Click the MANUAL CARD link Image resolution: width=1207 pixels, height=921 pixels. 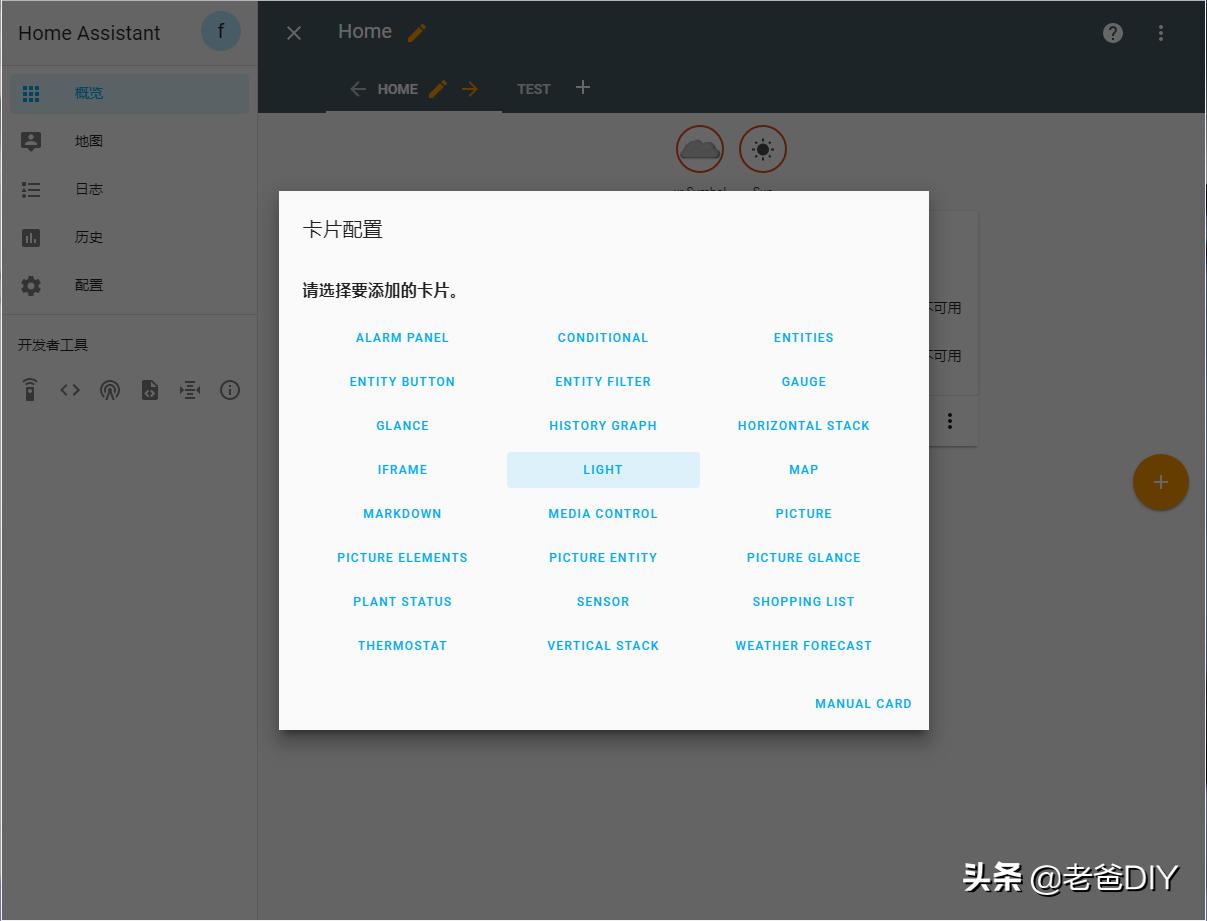coord(862,704)
